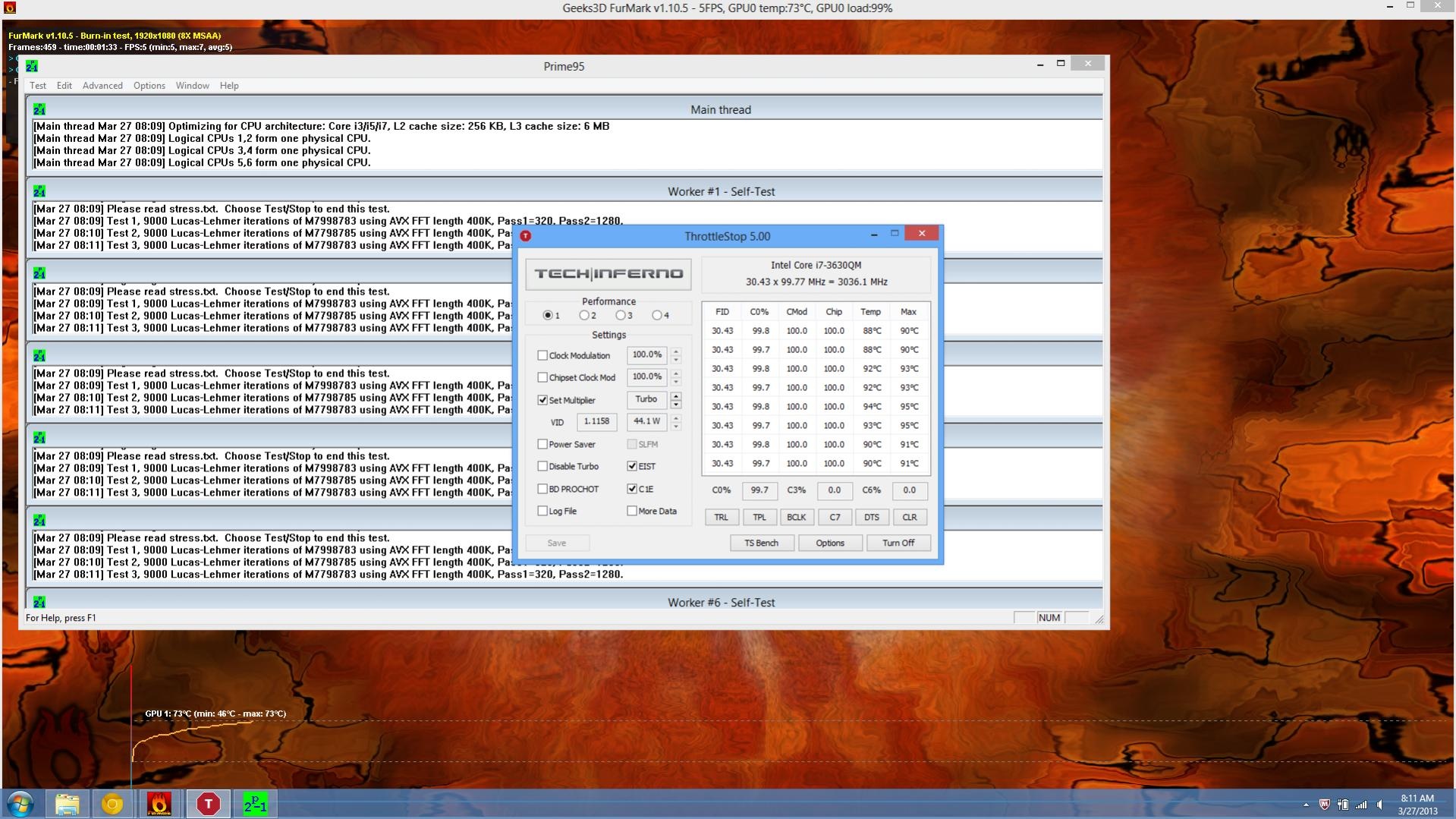Screen dimensions: 1456x819
Task: Click the TechInferno logo banner
Action: (x=609, y=274)
